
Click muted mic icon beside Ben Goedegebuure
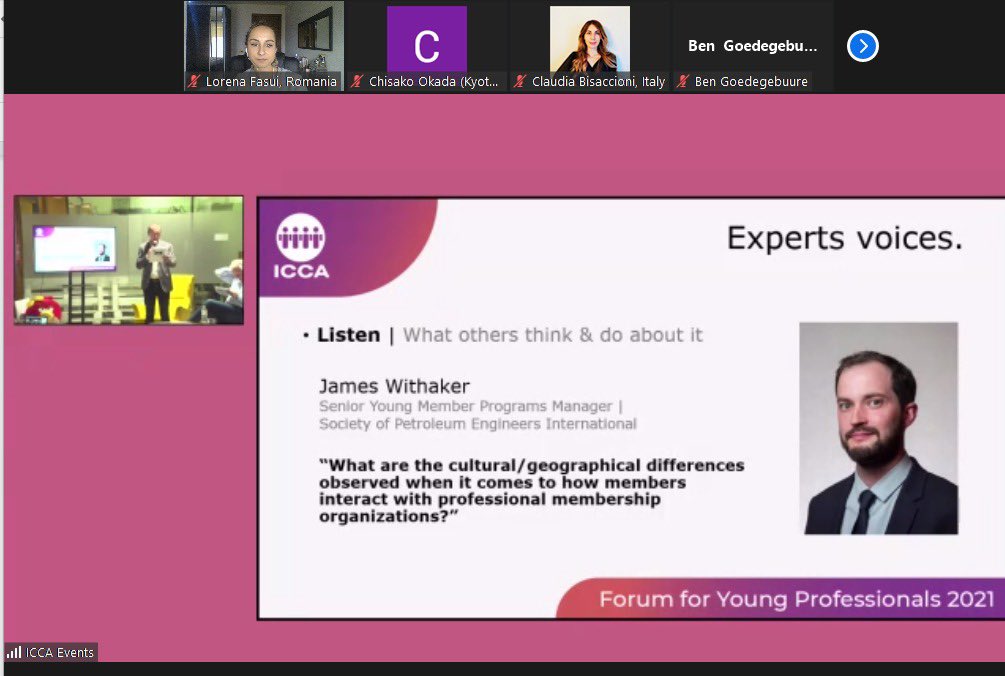click(684, 81)
